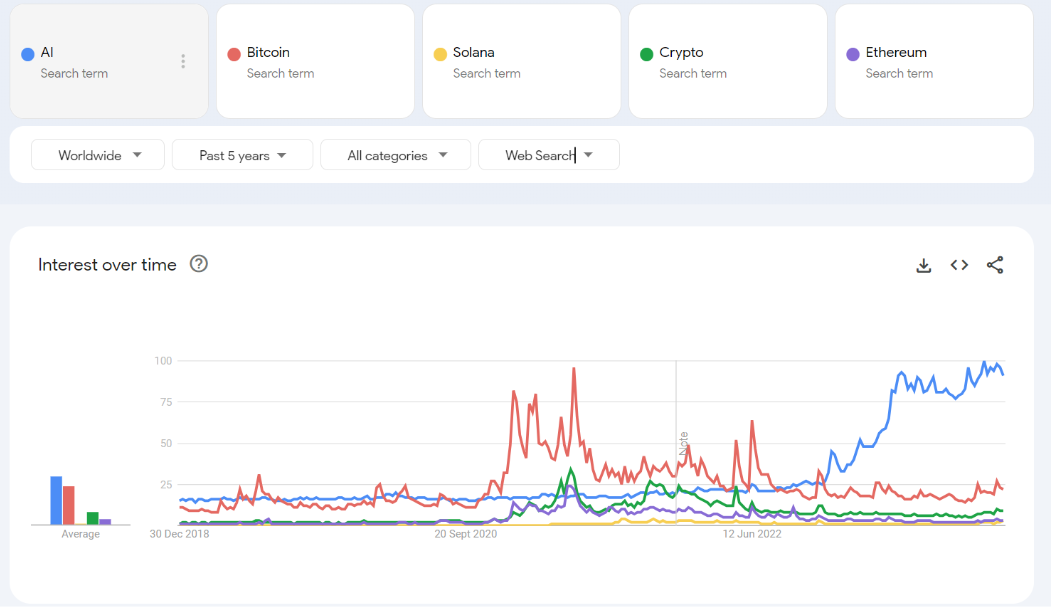Open help for Interest over time
This screenshot has height=608, width=1053.
[198, 263]
